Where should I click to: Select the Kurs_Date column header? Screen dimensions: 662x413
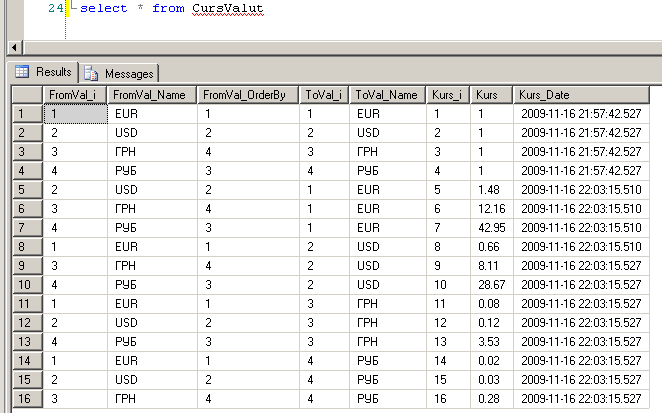(x=581, y=95)
